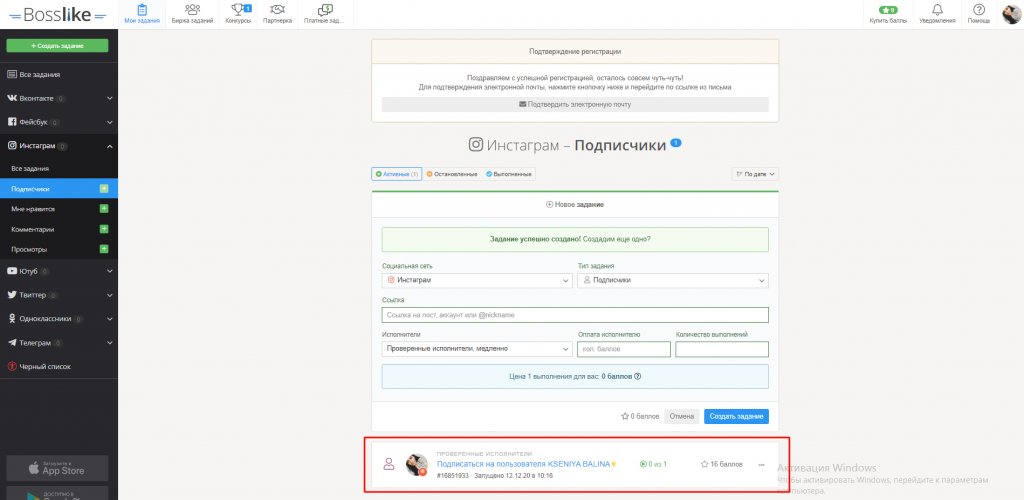
Task: Expand Вконтакте sidebar section
Action: [x=59, y=99]
